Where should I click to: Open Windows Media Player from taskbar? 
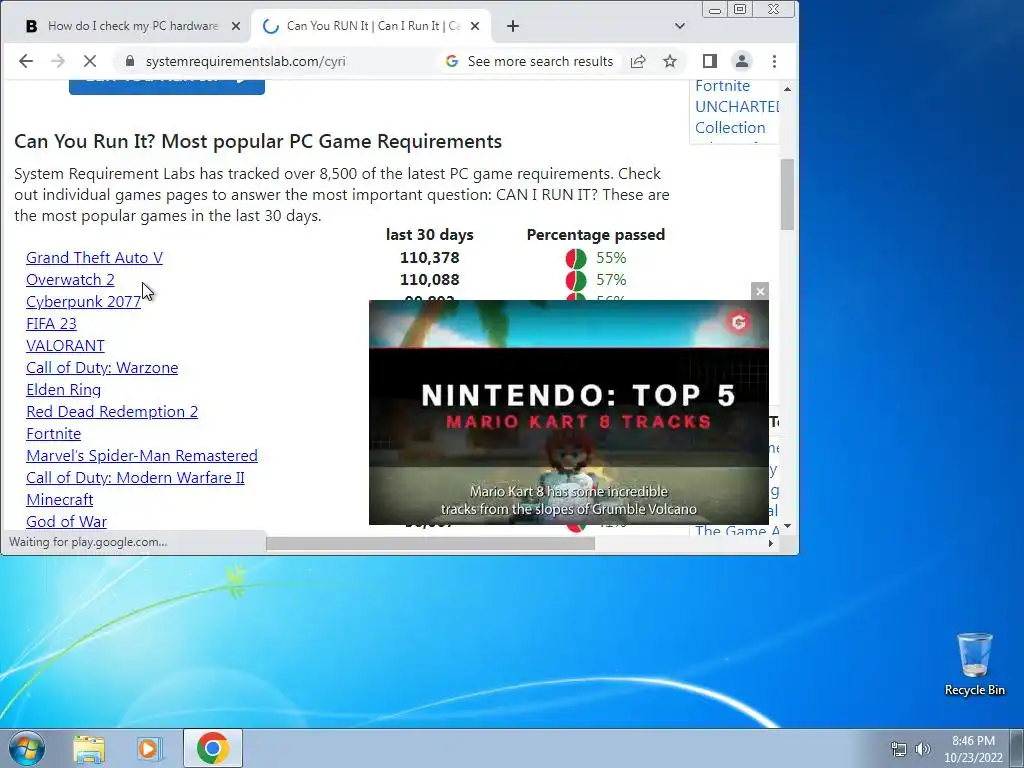149,749
